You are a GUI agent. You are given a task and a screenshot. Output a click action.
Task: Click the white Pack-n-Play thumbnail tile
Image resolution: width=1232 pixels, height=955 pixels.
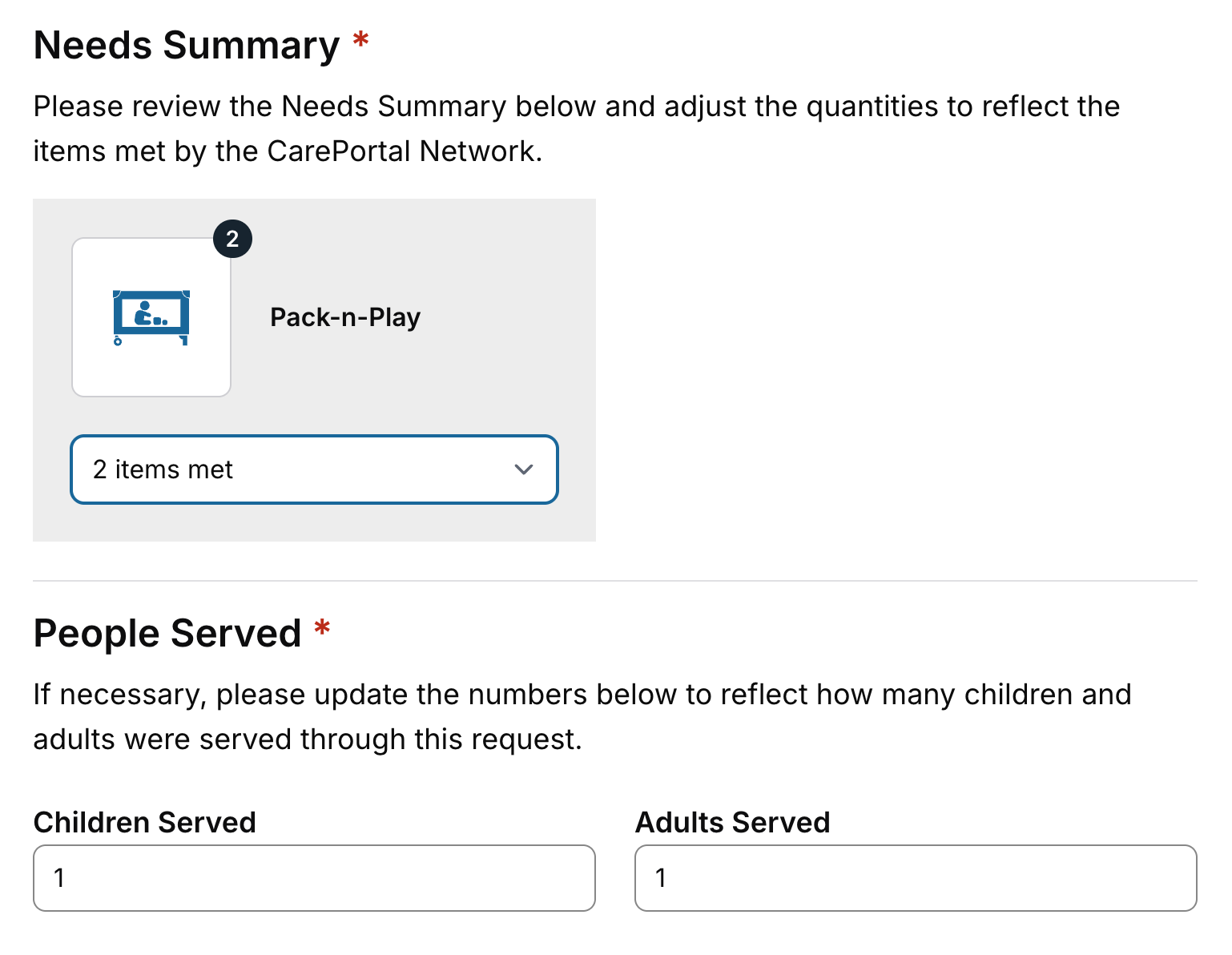pyautogui.click(x=151, y=317)
